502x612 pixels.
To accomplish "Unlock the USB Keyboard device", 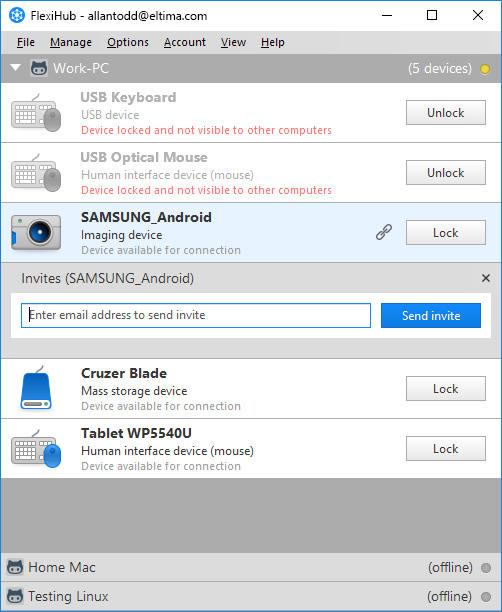I will point(446,113).
